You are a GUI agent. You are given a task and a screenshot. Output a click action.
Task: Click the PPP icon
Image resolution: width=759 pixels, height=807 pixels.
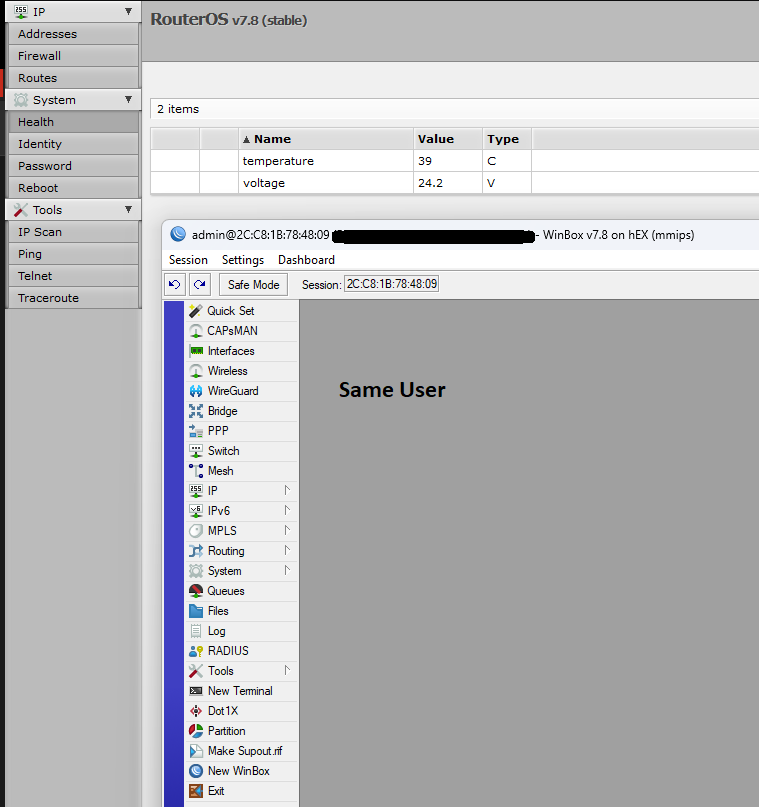click(196, 431)
